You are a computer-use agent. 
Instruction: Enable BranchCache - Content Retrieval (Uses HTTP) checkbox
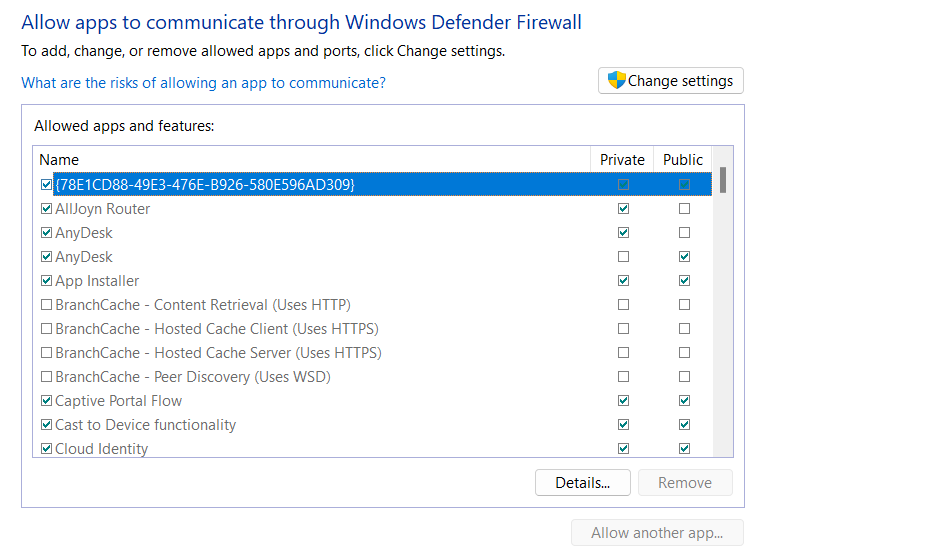click(x=46, y=305)
